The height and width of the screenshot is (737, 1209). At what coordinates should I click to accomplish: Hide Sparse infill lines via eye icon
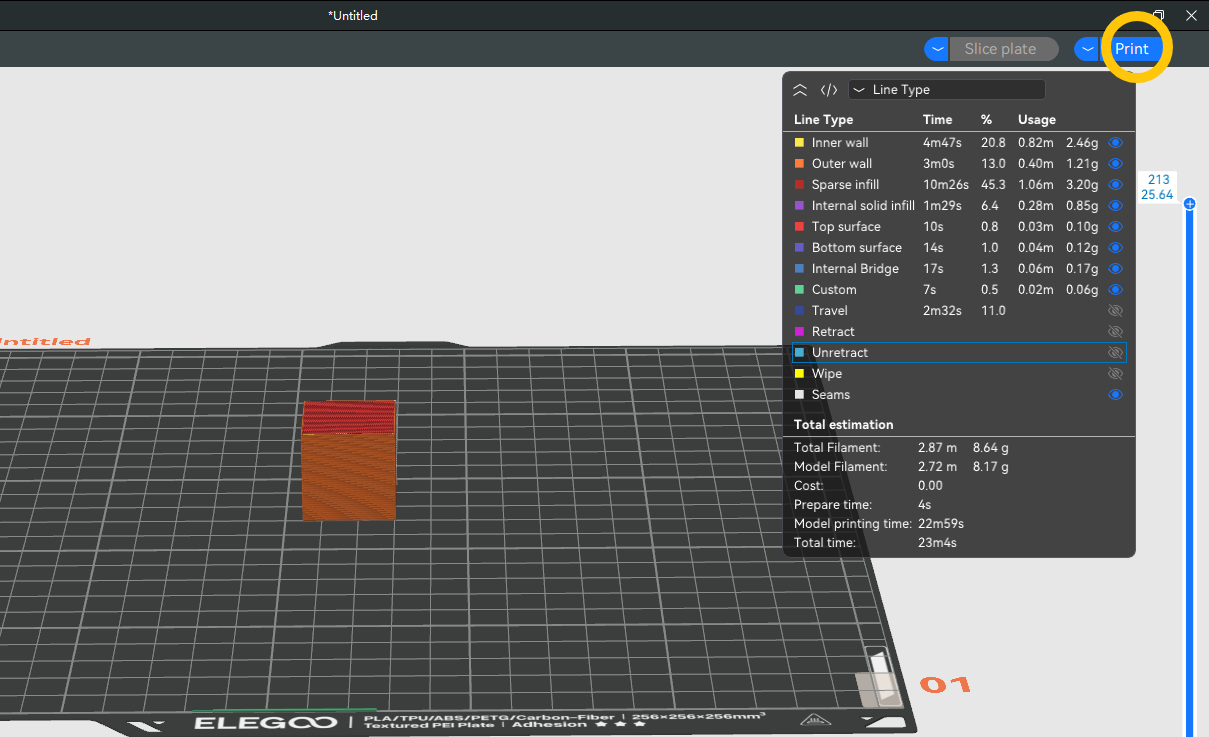click(1116, 185)
